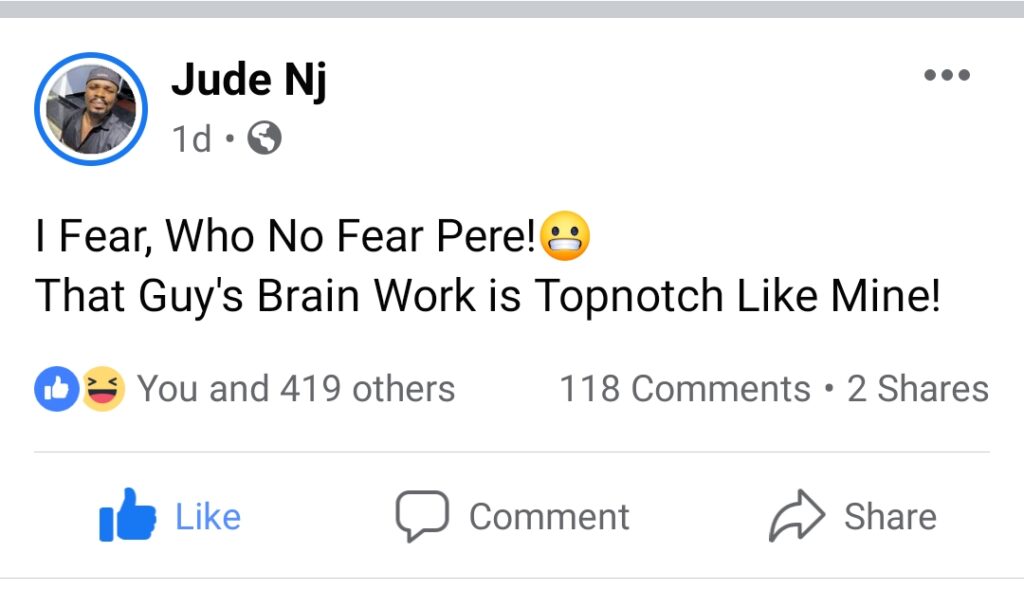Click the blue thumbs-up reaction icon
This screenshot has height=590, width=1024.
(58, 389)
